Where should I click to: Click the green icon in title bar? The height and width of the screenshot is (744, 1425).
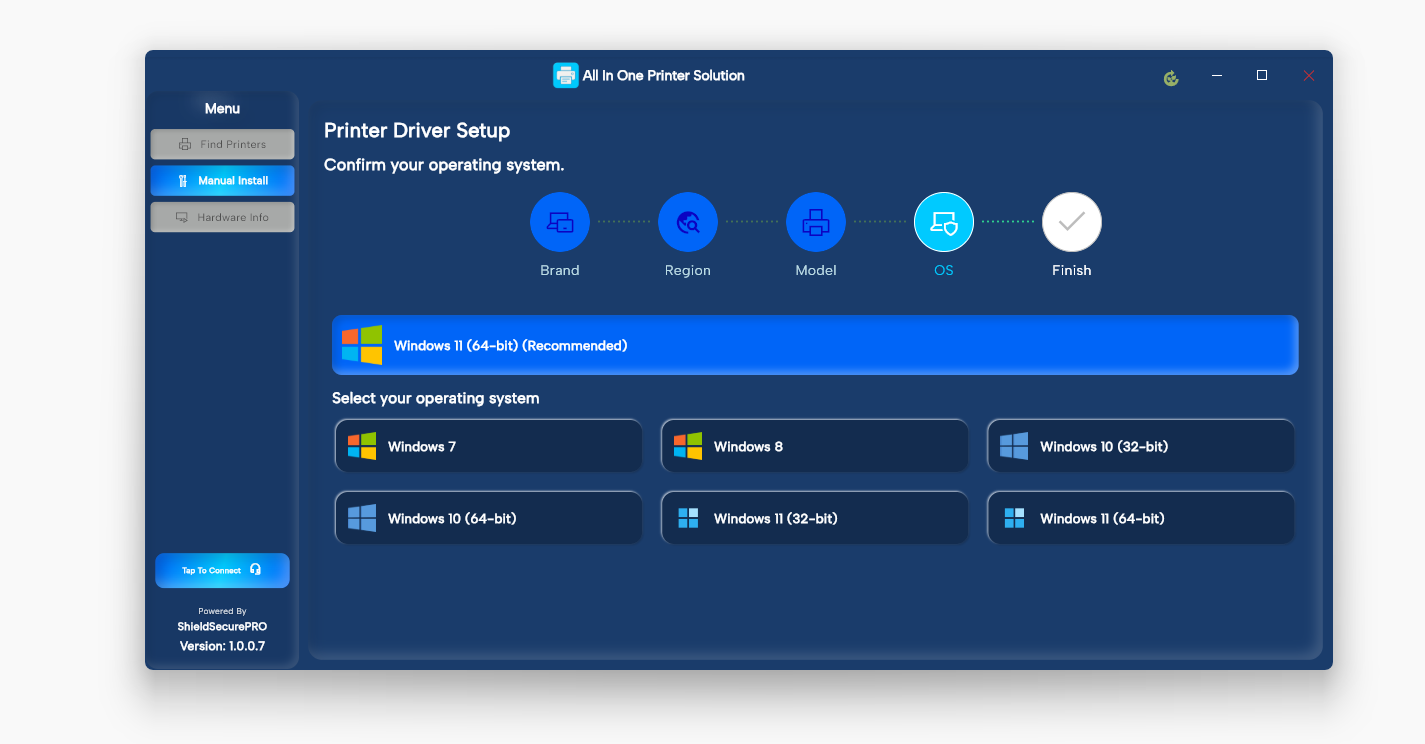[x=1171, y=77]
